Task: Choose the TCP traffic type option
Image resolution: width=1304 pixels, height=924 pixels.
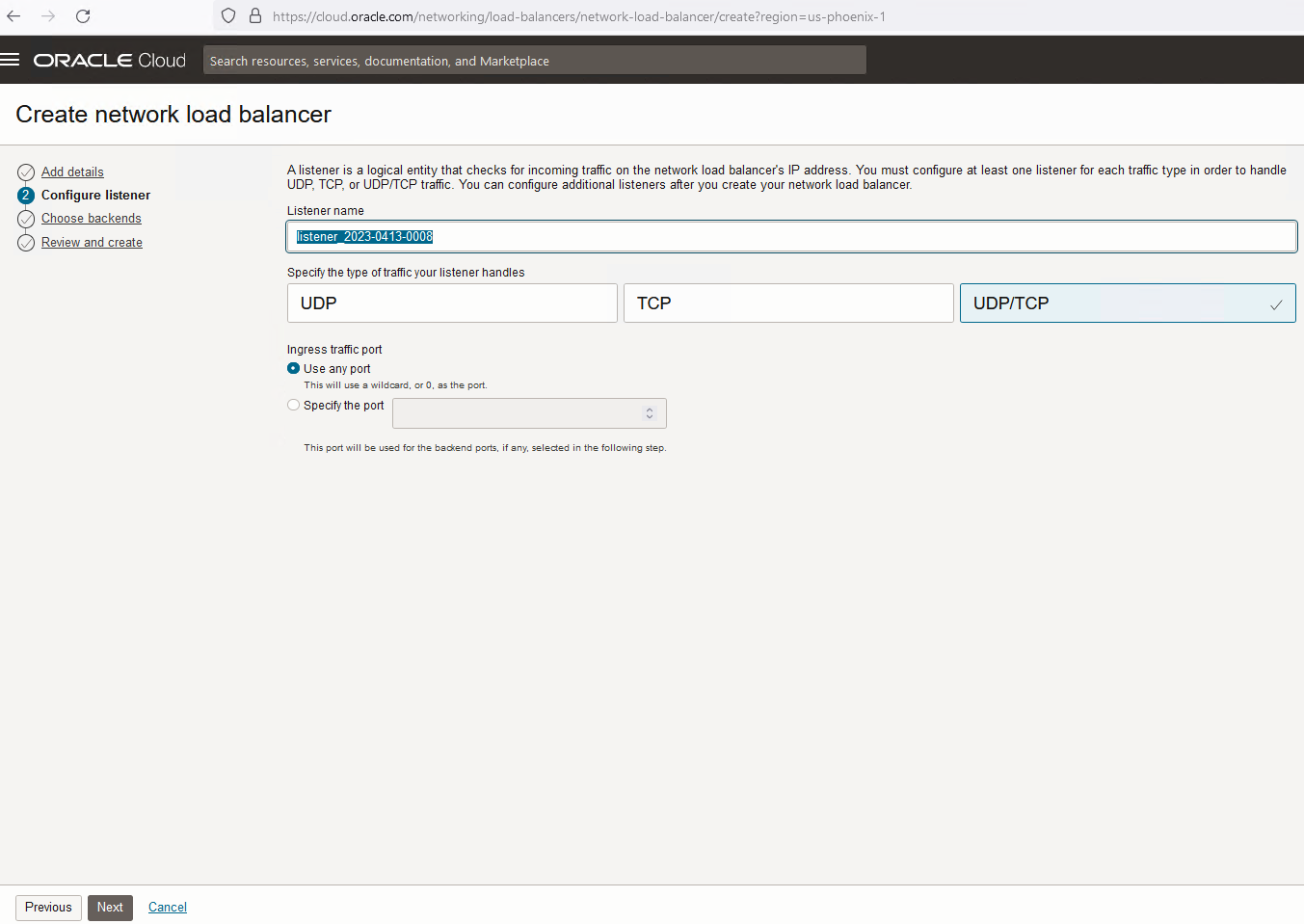Action: coord(787,303)
